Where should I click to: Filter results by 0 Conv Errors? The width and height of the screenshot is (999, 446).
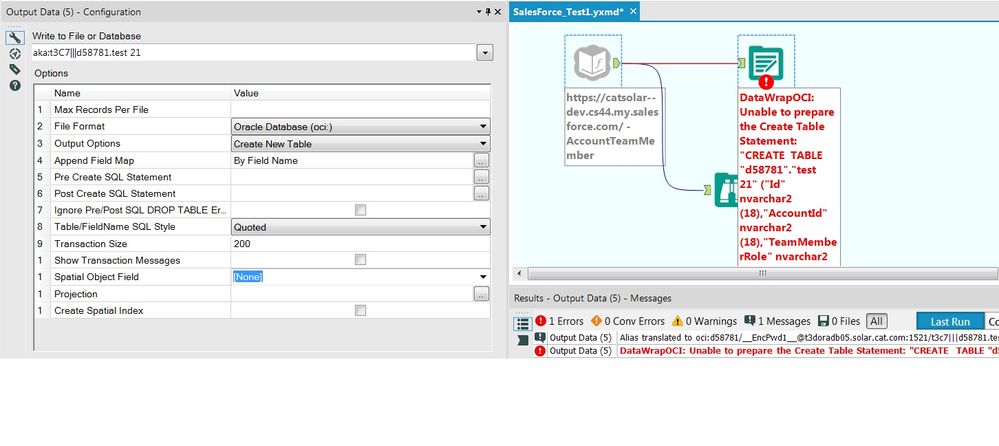coord(628,321)
